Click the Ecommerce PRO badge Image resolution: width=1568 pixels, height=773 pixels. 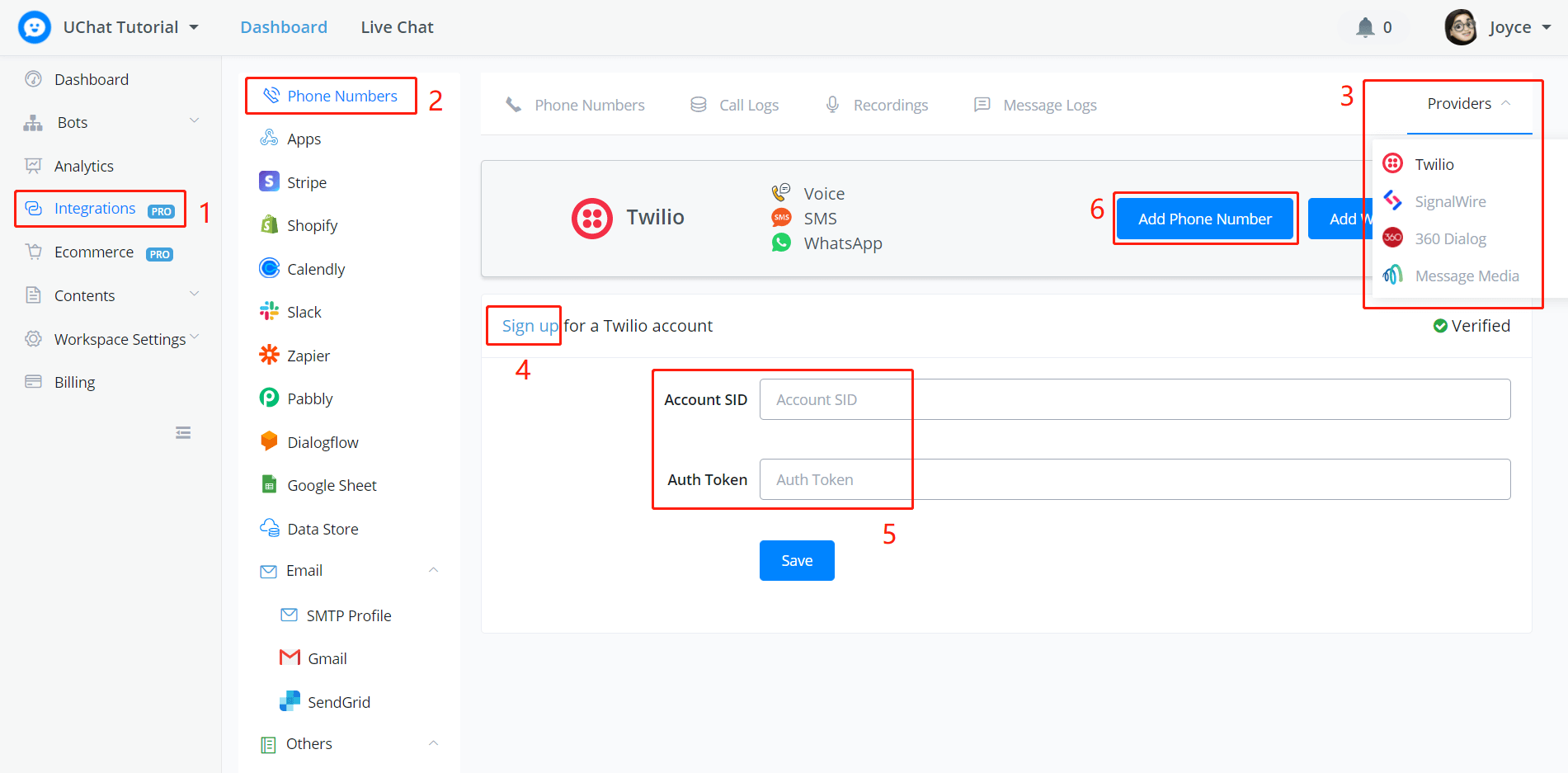coord(159,254)
